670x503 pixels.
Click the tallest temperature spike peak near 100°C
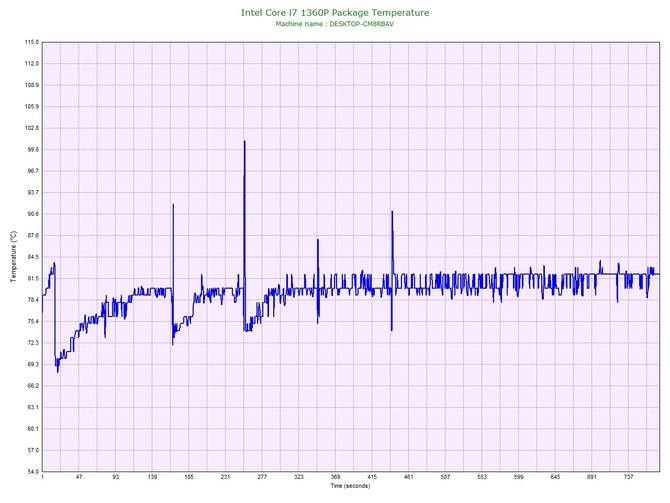coord(244,141)
